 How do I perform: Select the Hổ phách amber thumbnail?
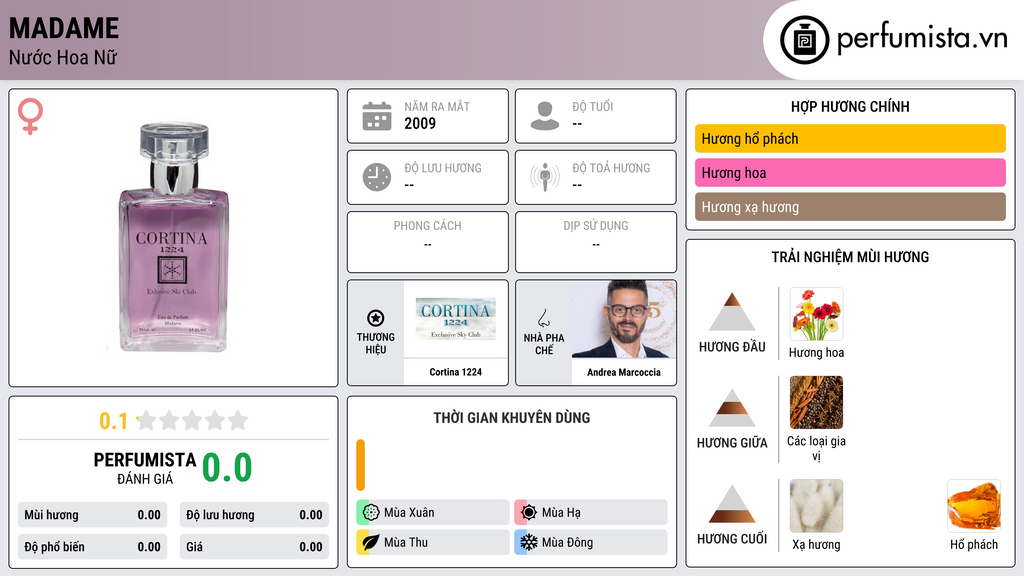click(974, 506)
